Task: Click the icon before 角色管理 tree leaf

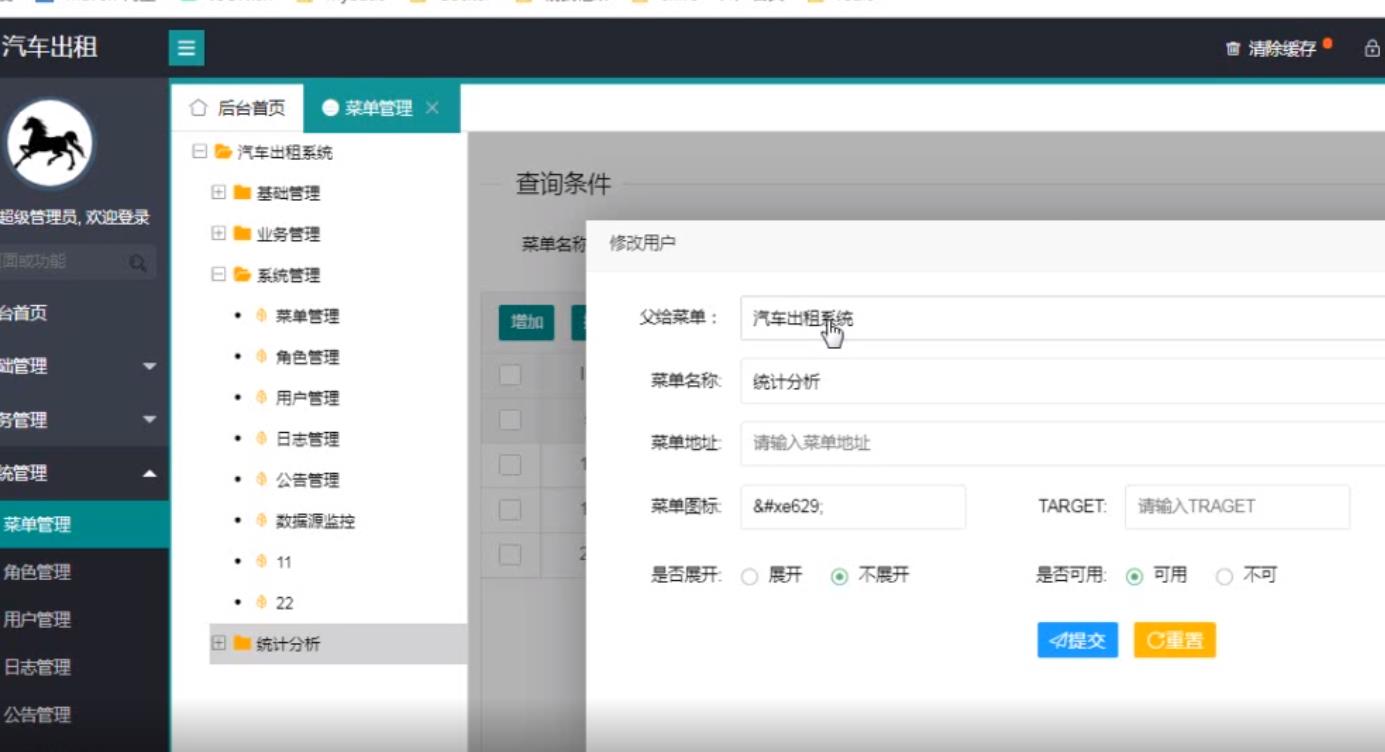Action: (x=262, y=357)
